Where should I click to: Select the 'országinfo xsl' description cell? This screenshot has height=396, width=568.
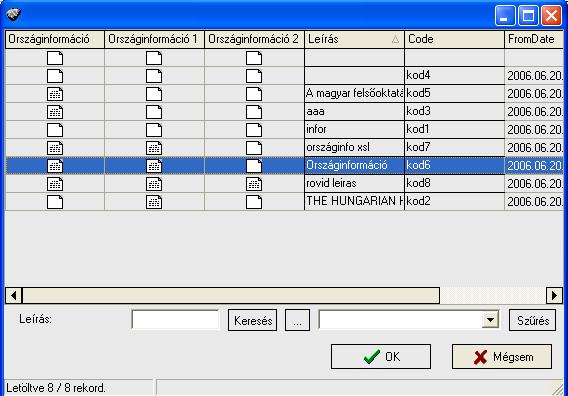354,148
